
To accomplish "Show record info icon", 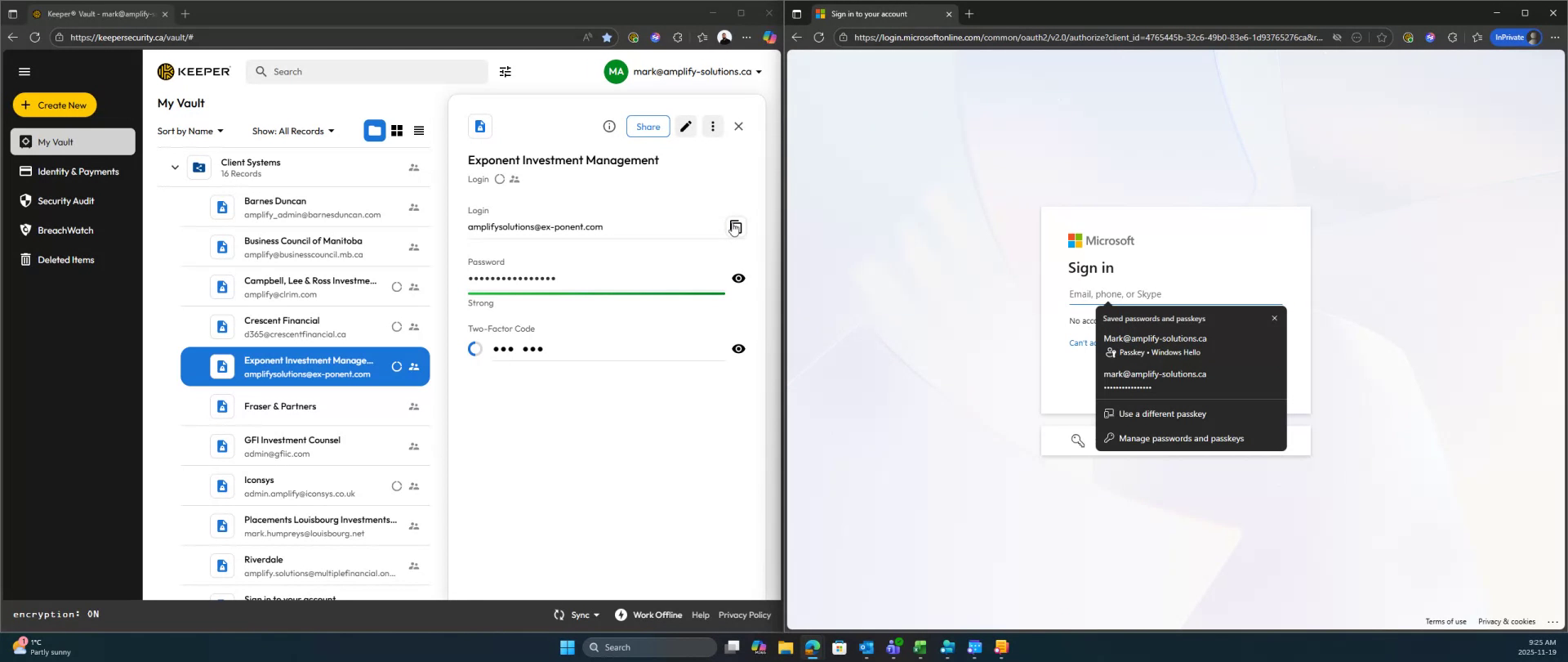I will tap(609, 127).
